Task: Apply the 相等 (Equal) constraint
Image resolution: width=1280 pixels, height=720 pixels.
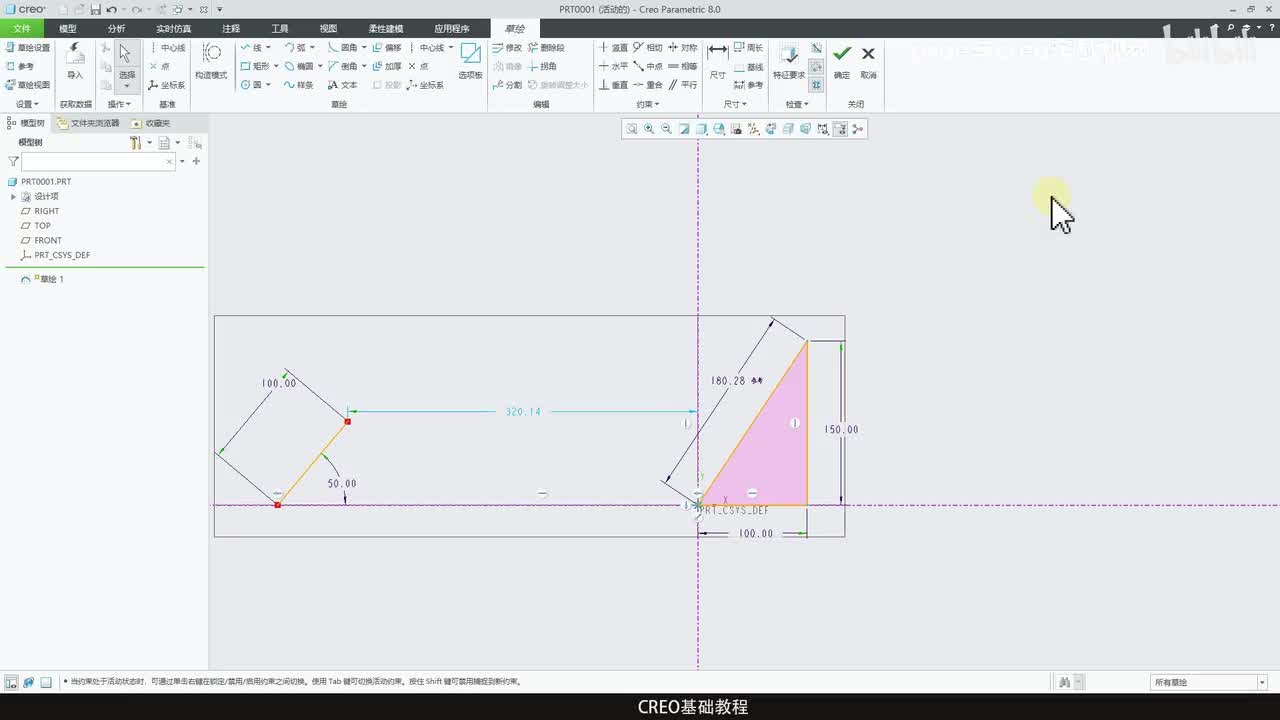Action: [x=683, y=66]
